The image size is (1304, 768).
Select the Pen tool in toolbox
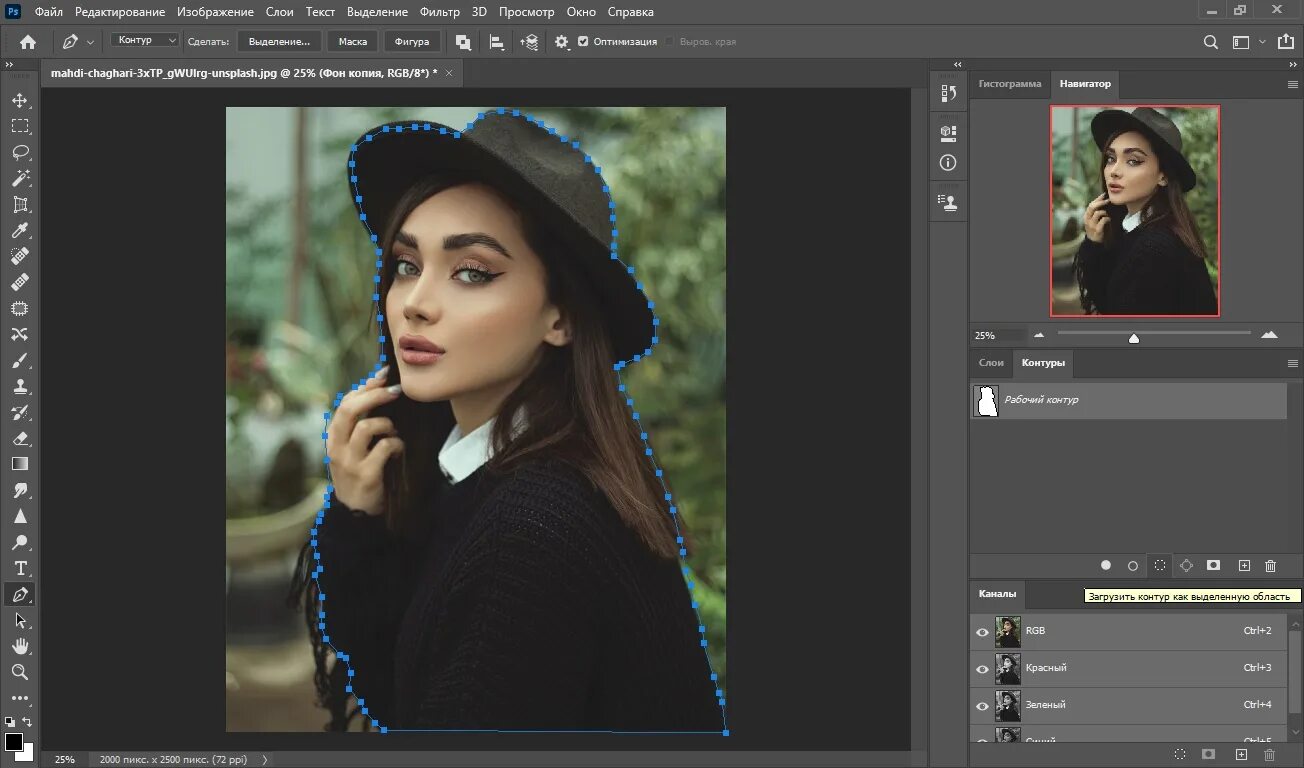[x=20, y=595]
